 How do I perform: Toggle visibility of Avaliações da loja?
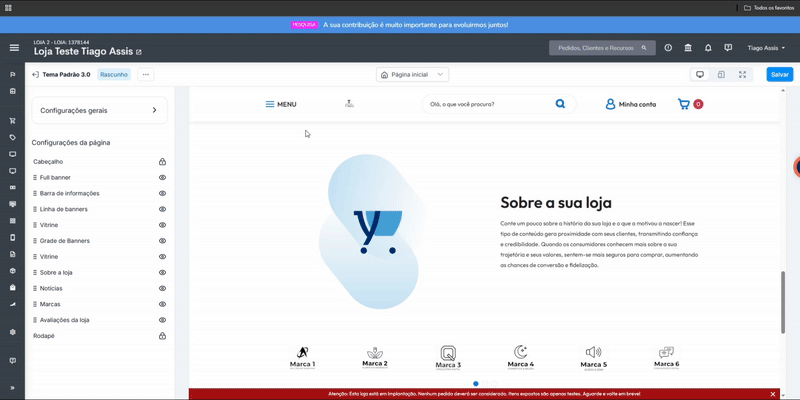[x=162, y=320]
